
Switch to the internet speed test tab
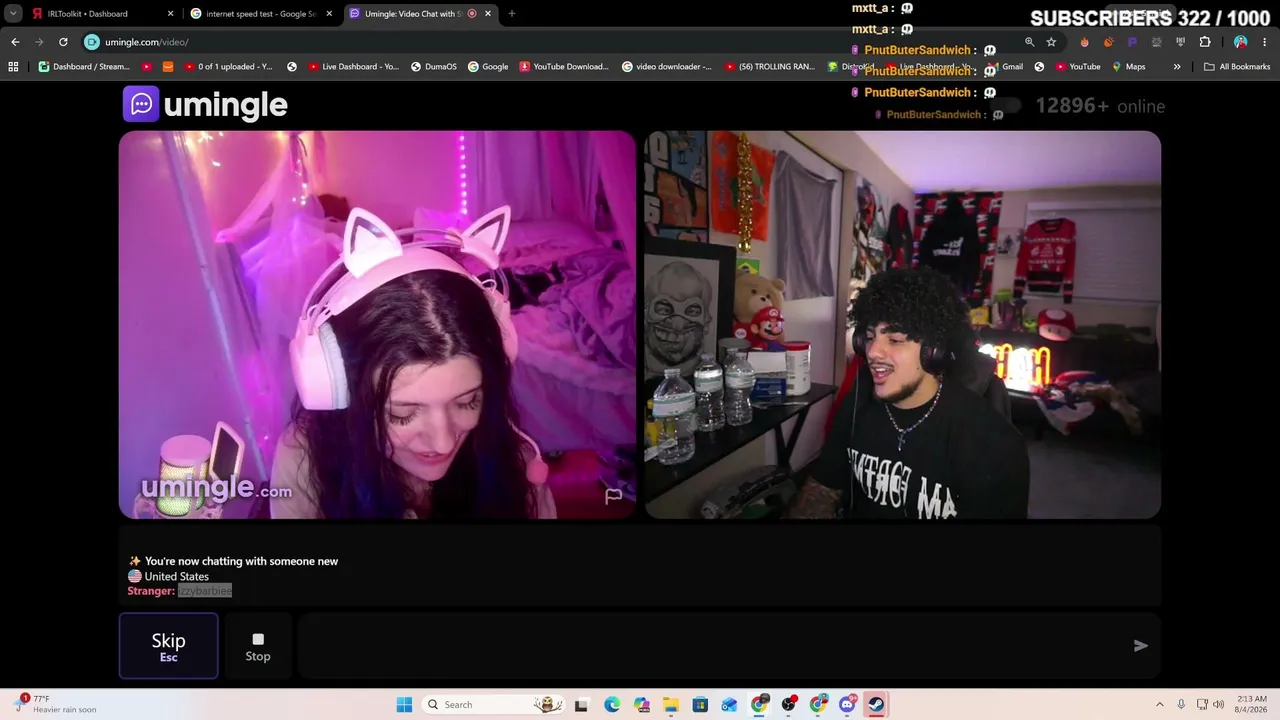coord(260,14)
